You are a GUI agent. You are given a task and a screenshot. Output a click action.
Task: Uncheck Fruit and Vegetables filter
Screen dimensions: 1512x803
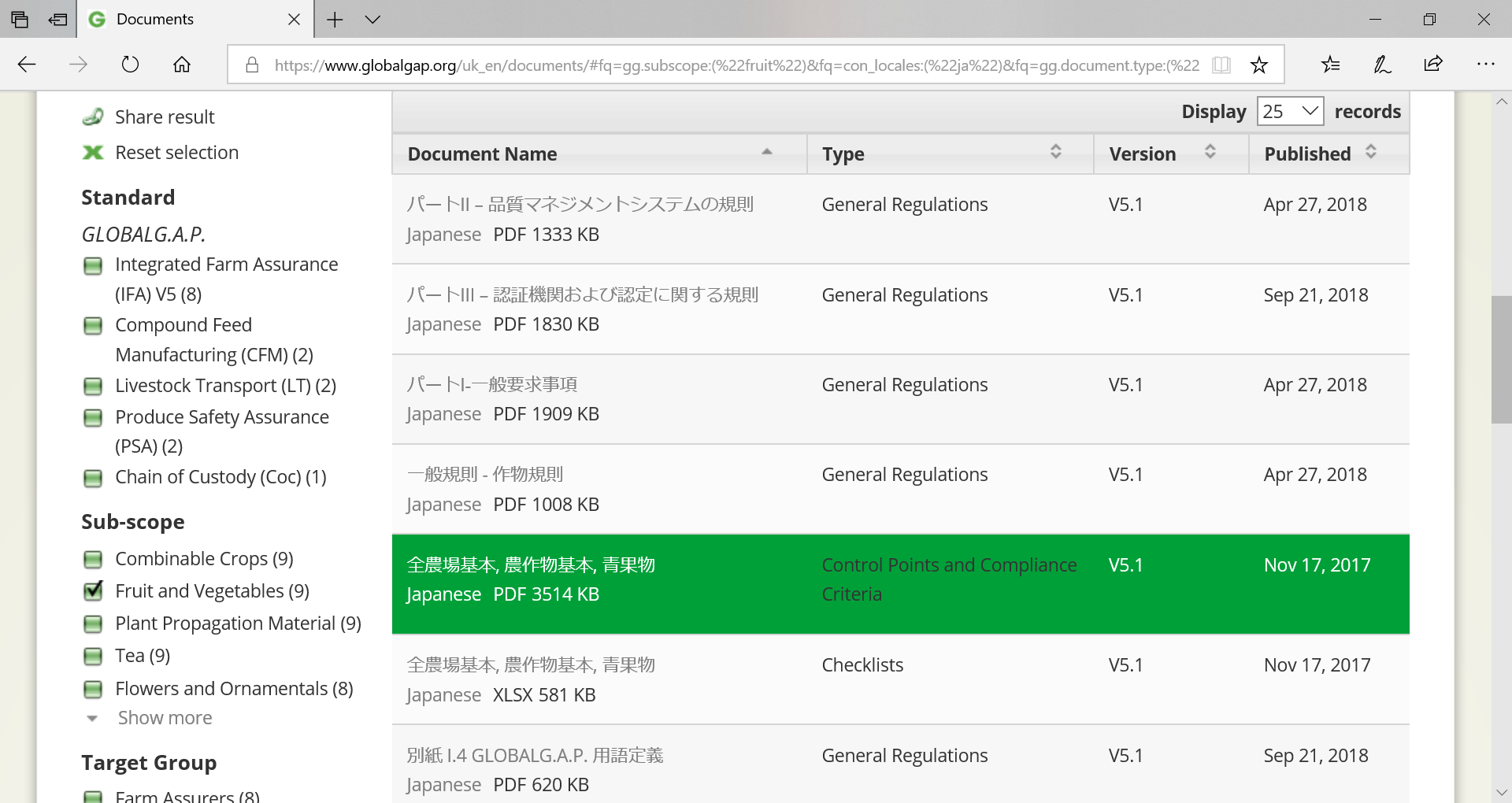click(93, 591)
